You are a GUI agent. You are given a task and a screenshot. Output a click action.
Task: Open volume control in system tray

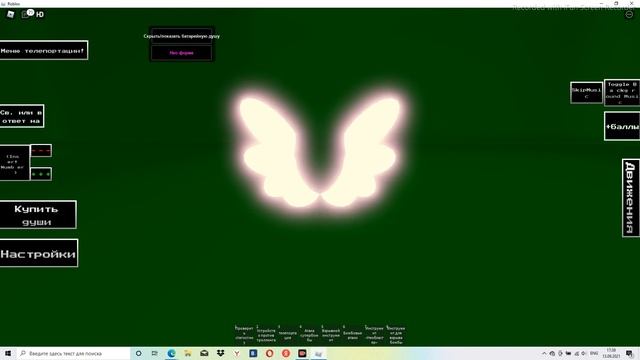584,353
